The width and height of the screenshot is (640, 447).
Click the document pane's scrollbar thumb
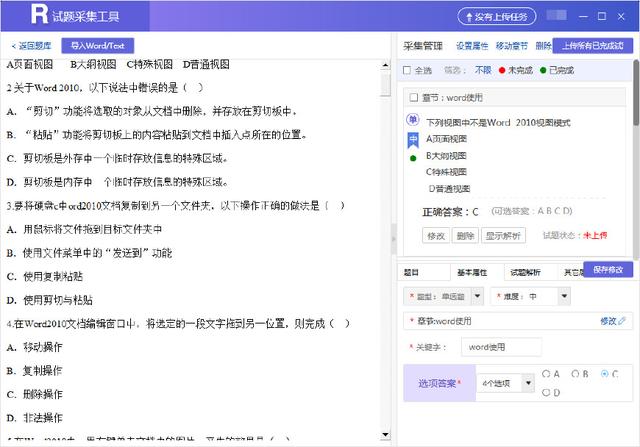point(385,85)
